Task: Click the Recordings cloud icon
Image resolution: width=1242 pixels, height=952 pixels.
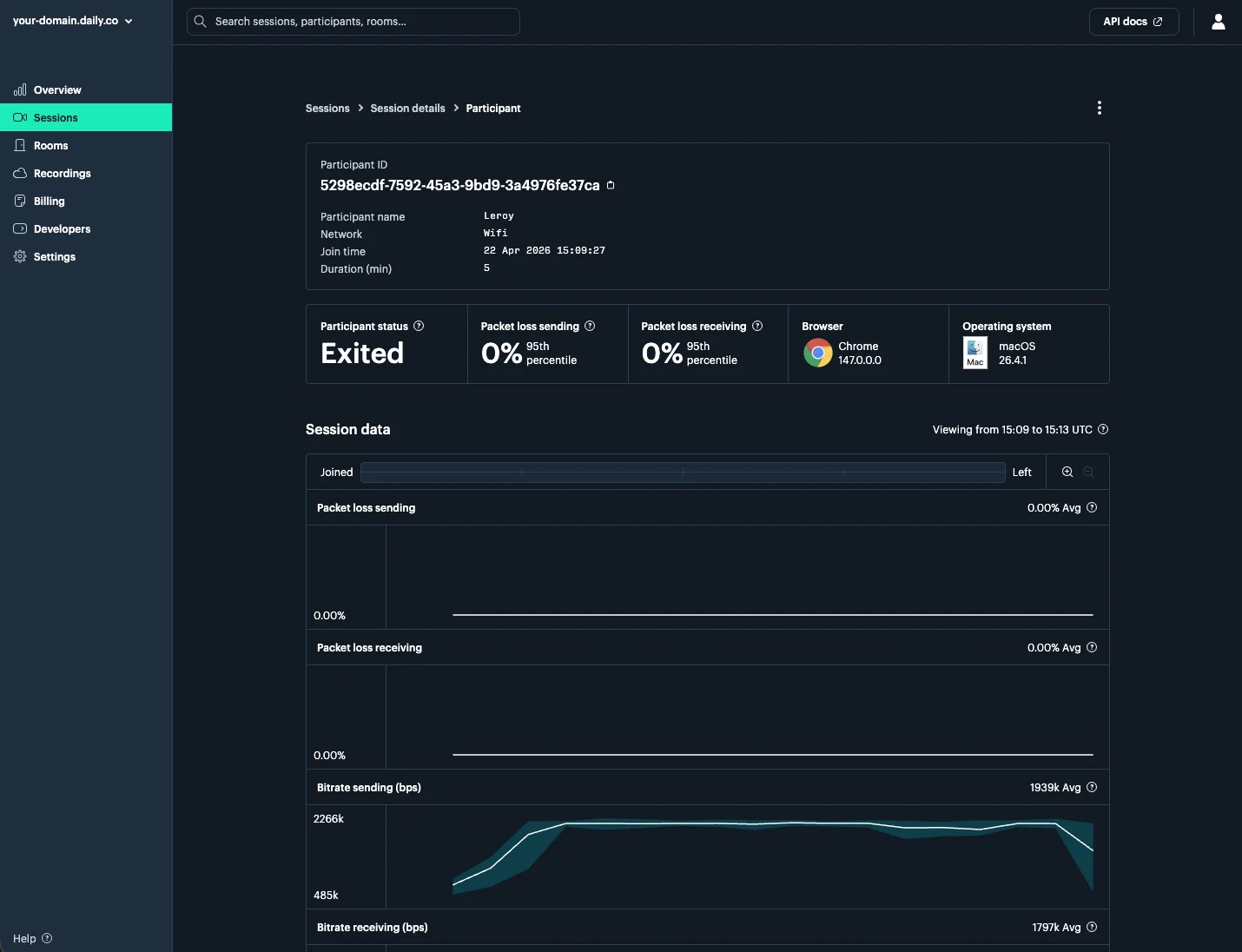Action: tap(20, 173)
